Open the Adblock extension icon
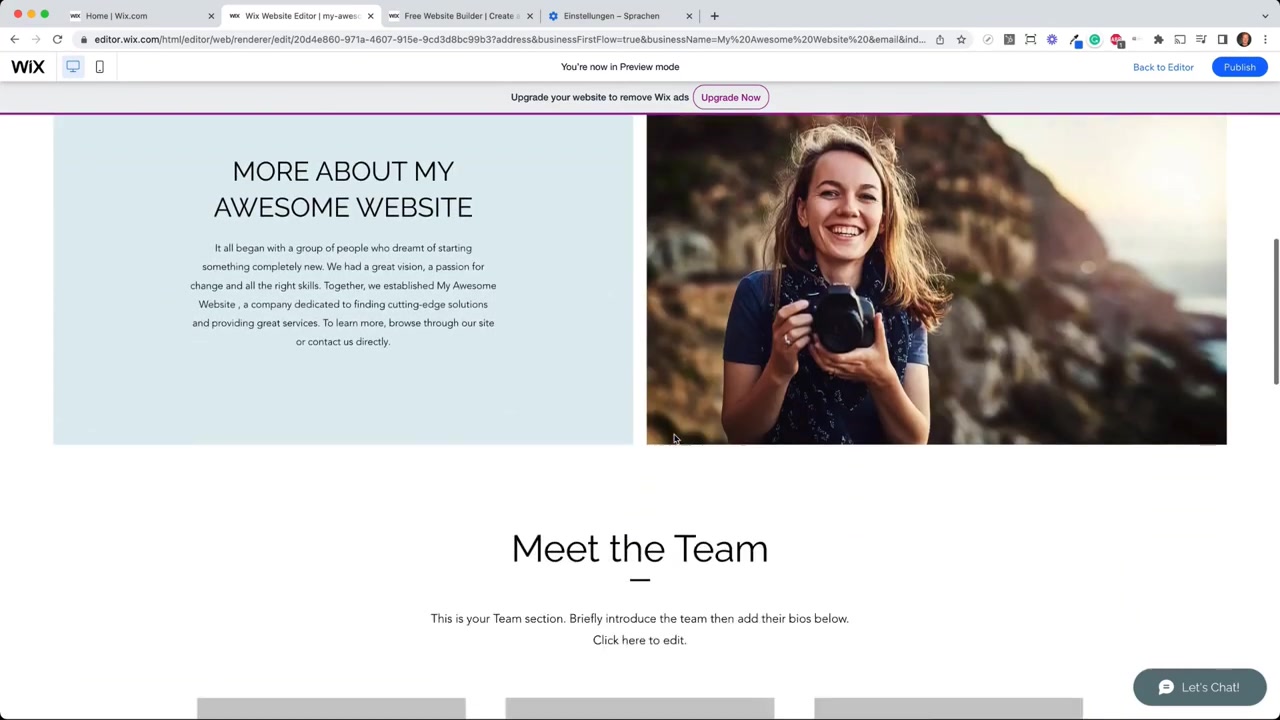1280x720 pixels. (1117, 40)
